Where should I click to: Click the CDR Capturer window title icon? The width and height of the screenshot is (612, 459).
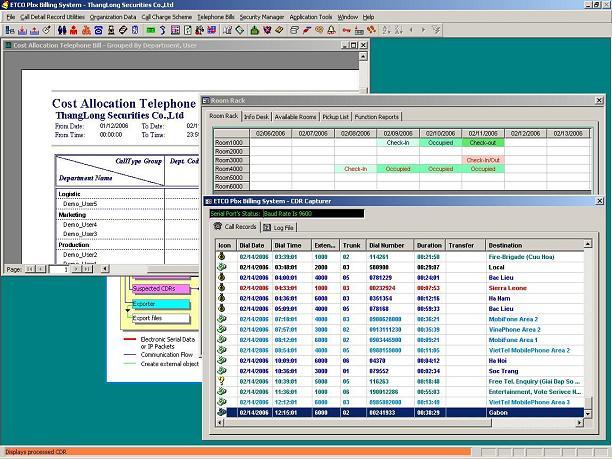pos(211,201)
